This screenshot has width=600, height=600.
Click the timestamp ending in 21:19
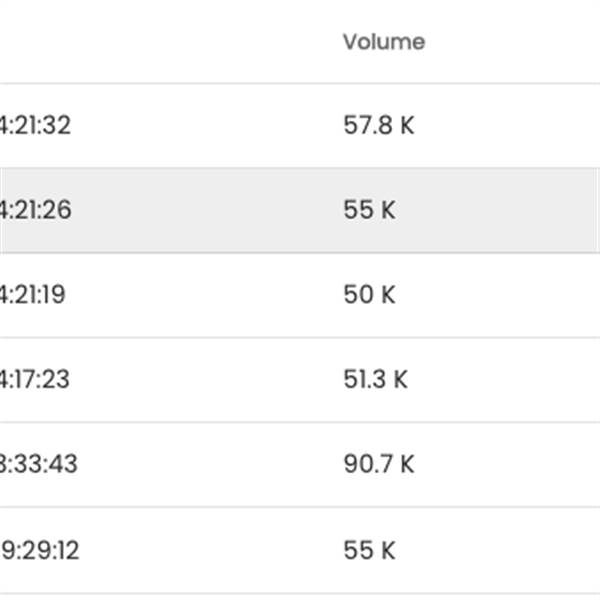pos(35,295)
